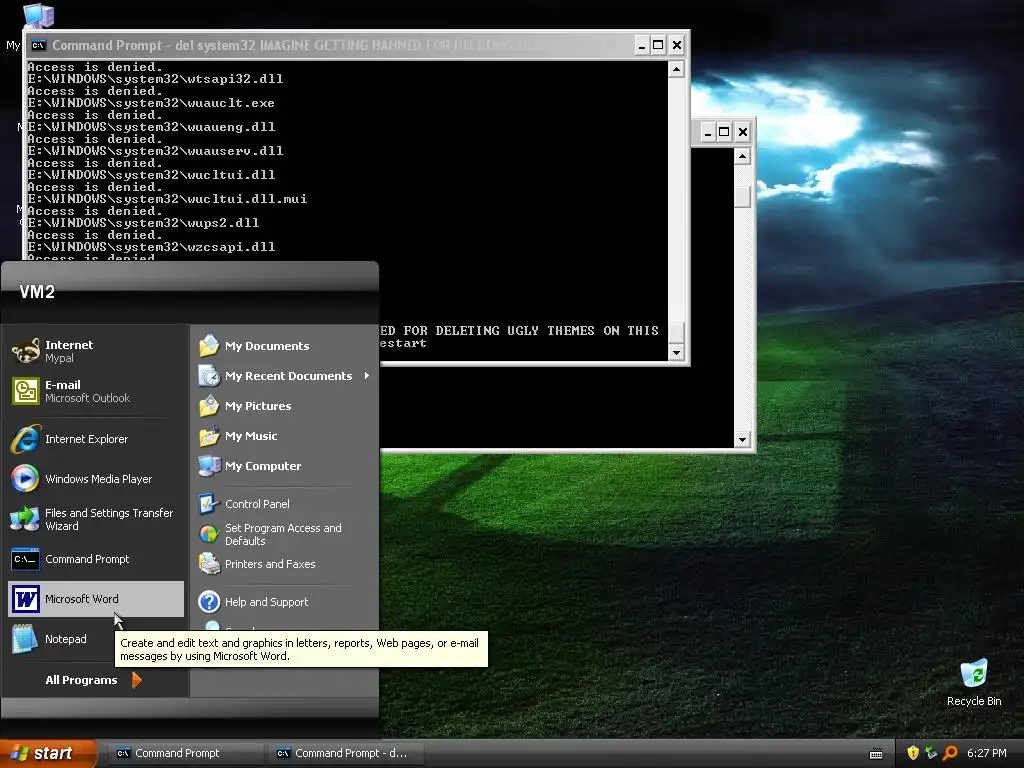Open the My Music folder icon

pos(209,436)
